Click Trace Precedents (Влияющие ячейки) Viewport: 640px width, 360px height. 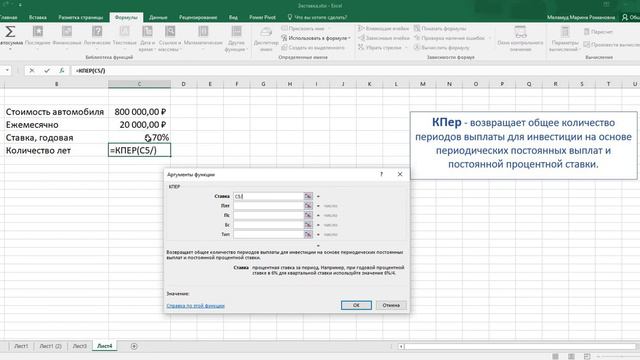tap(383, 29)
